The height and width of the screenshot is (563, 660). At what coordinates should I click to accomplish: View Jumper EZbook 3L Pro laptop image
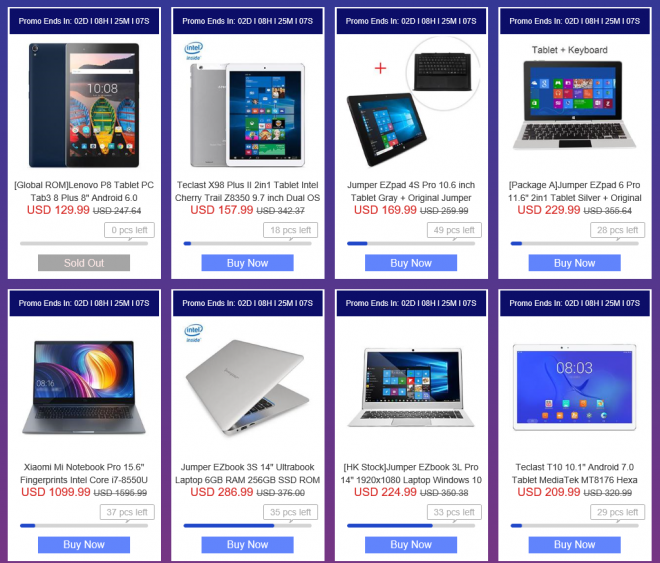coord(411,387)
